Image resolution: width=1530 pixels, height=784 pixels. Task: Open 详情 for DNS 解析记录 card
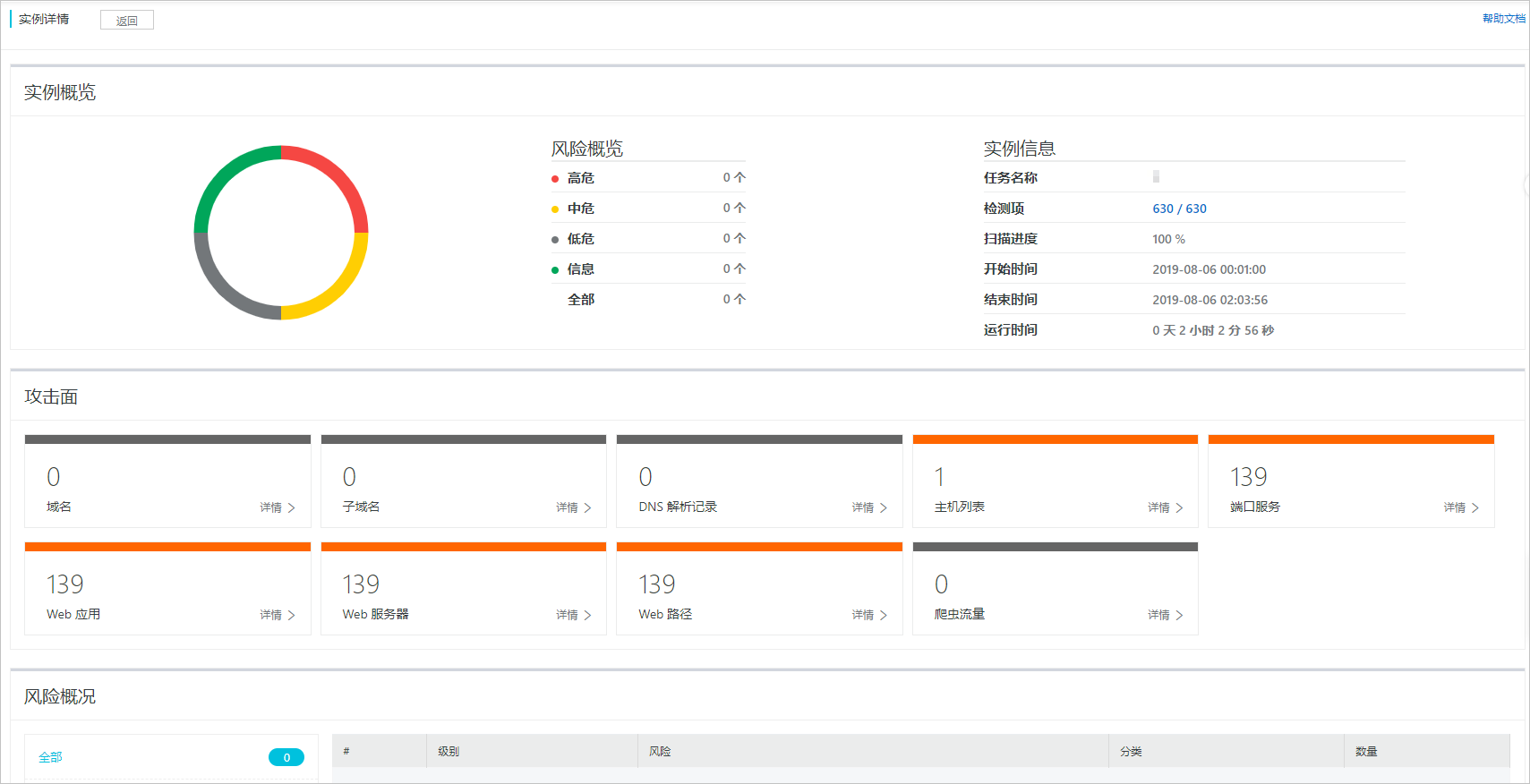[x=869, y=507]
